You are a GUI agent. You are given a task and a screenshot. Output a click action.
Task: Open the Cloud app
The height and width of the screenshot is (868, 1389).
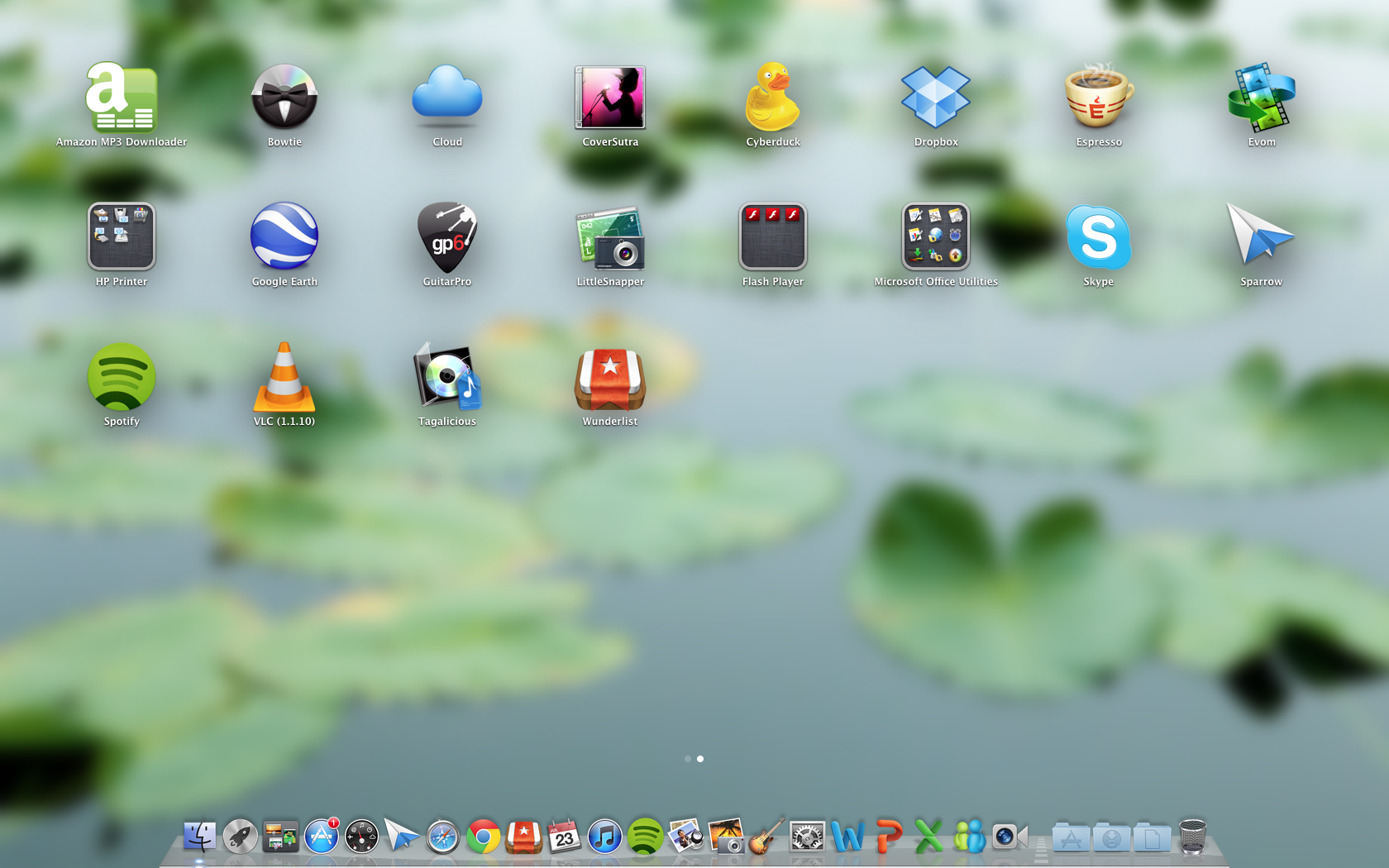coord(447,96)
